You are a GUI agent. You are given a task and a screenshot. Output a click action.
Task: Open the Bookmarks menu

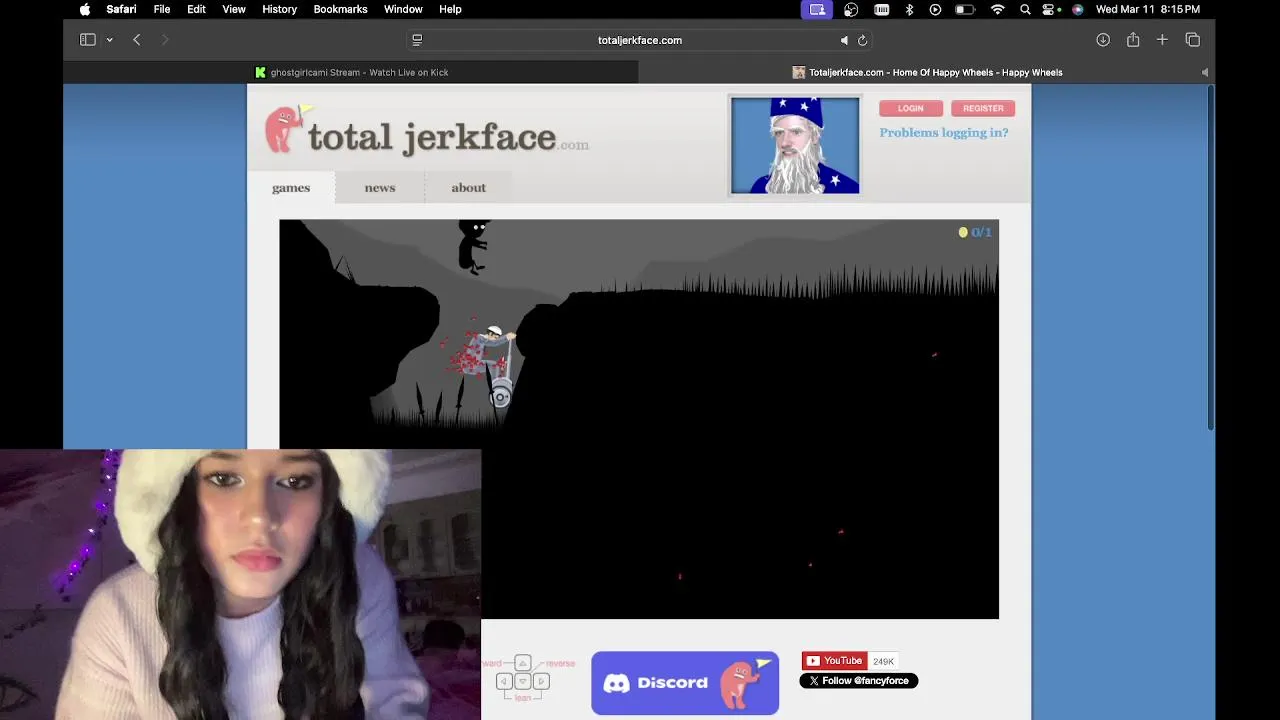pyautogui.click(x=340, y=9)
